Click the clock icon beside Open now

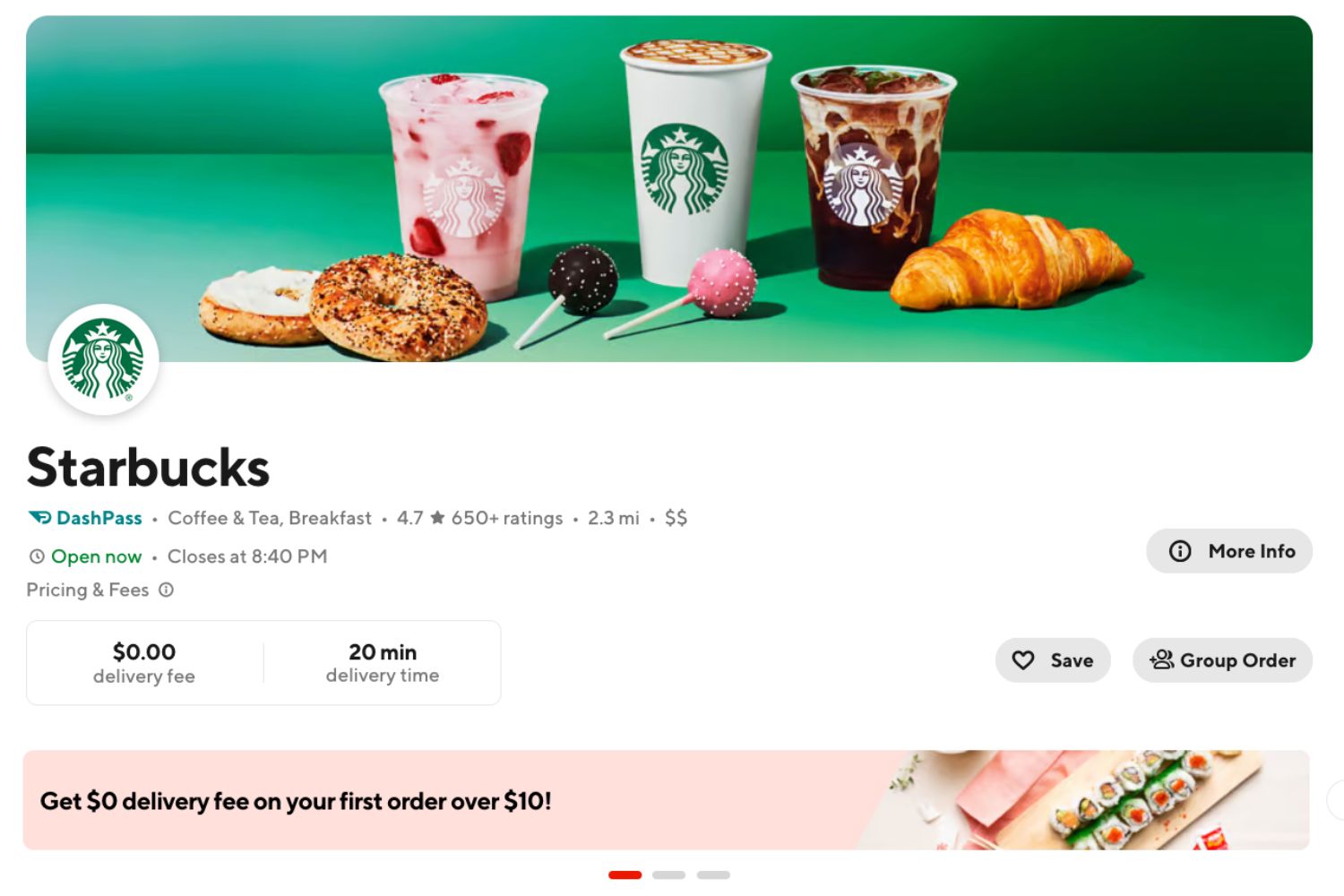click(37, 556)
